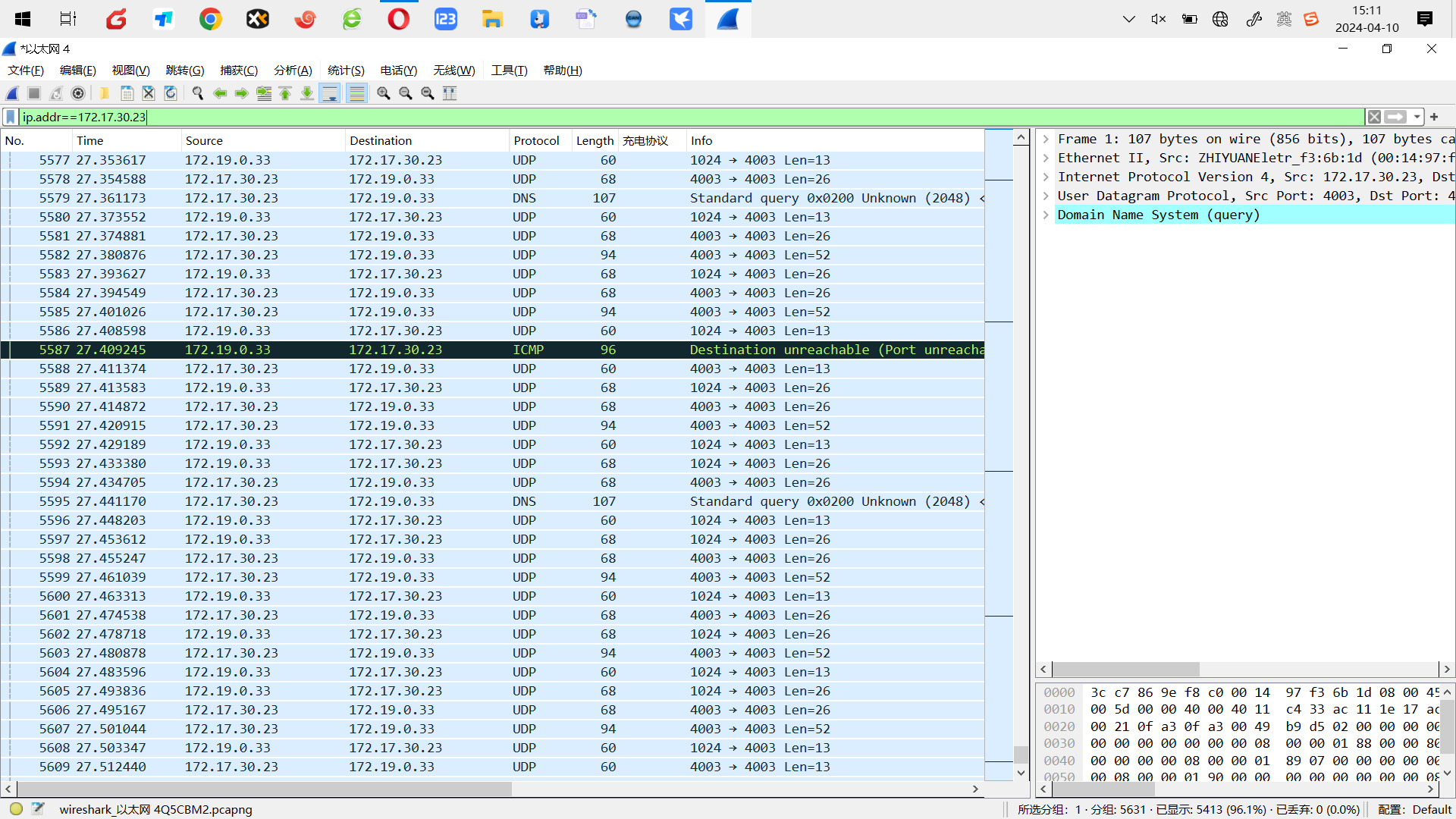Expand Internet Protocol Version 4 row
1456x819 pixels.
click(x=1046, y=177)
